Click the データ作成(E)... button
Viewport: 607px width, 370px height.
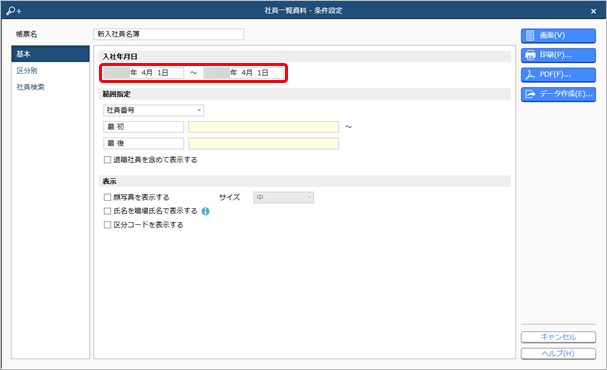click(558, 94)
